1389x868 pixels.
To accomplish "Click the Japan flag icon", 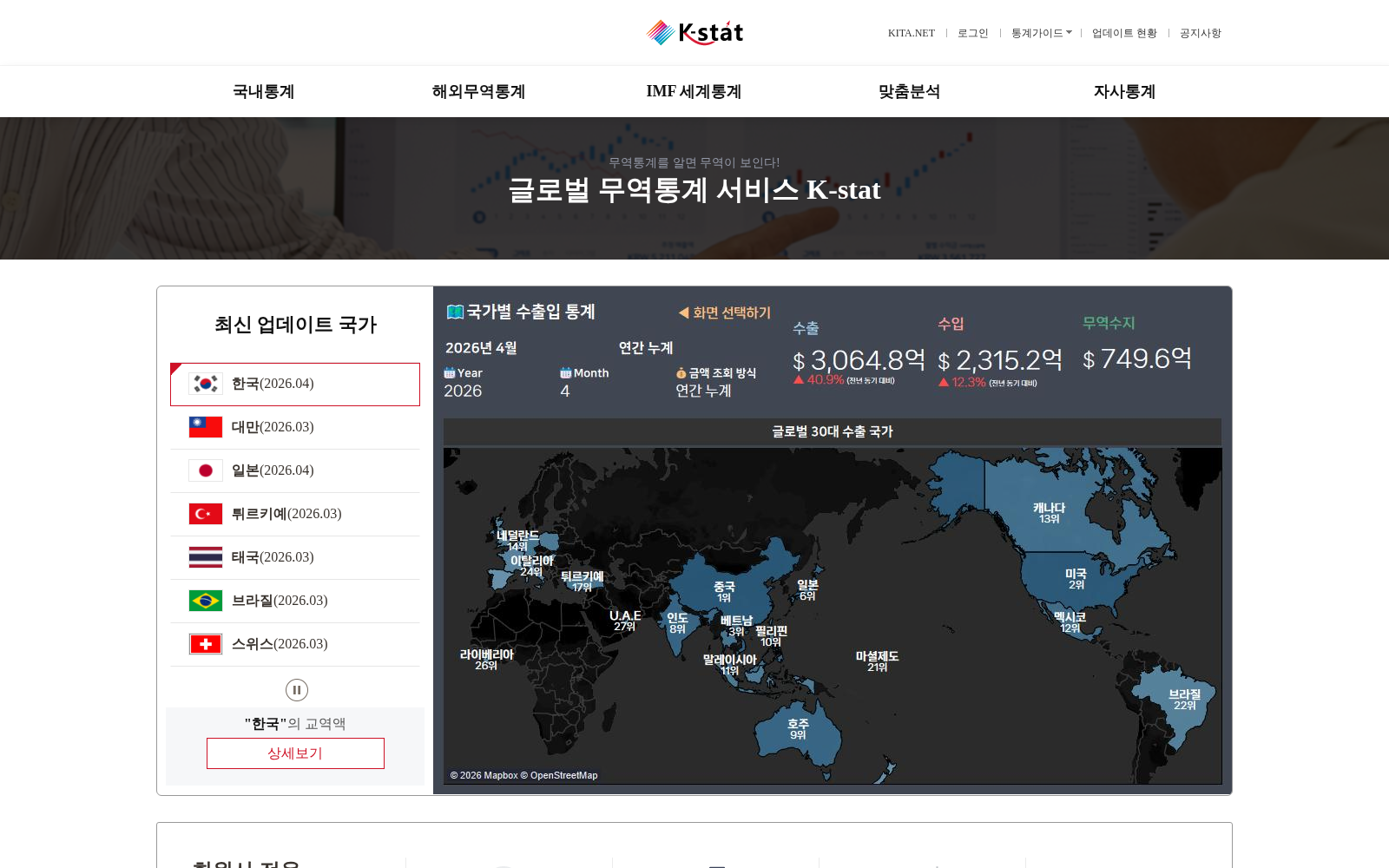I will point(206,470).
